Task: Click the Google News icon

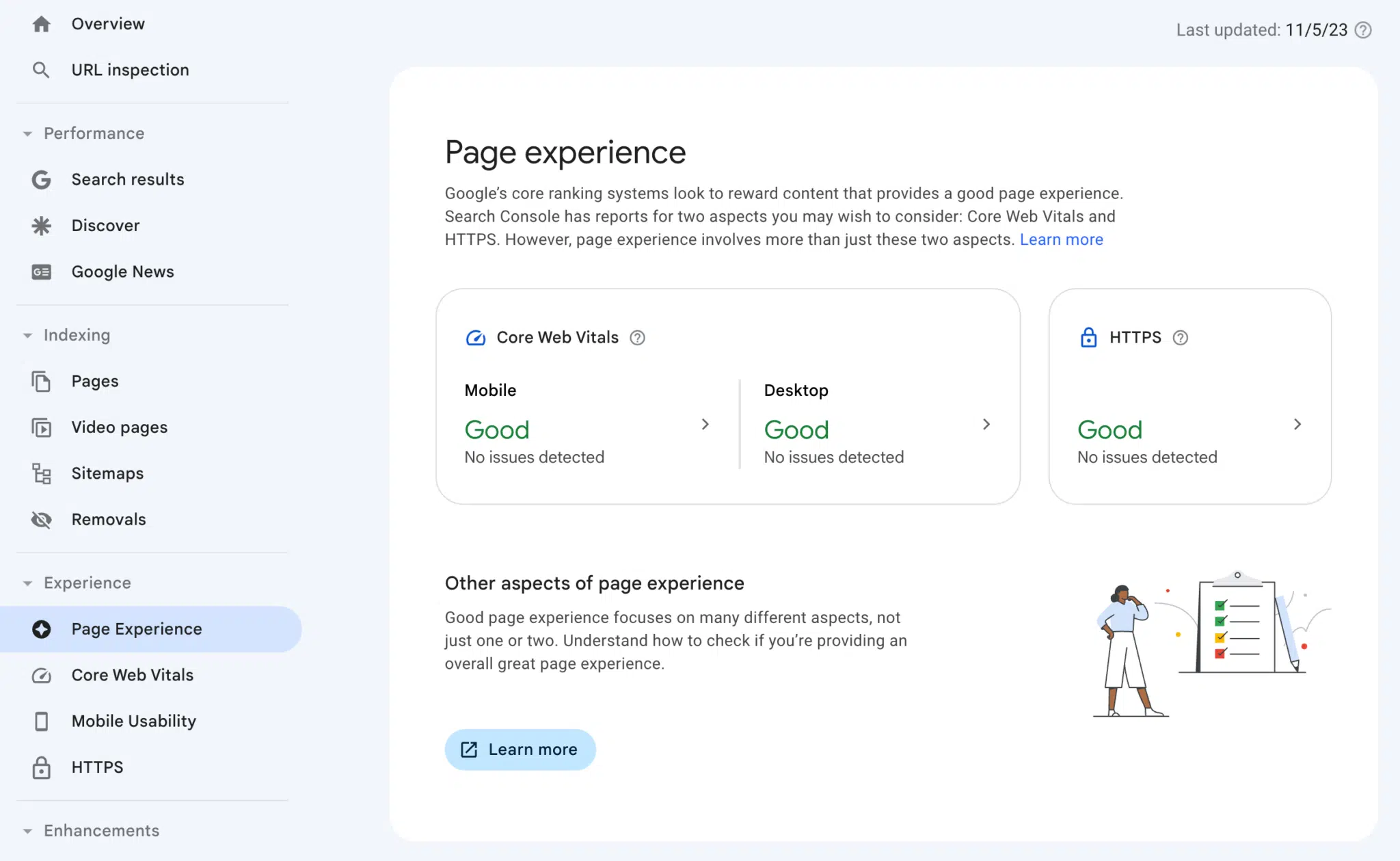Action: pyautogui.click(x=40, y=271)
